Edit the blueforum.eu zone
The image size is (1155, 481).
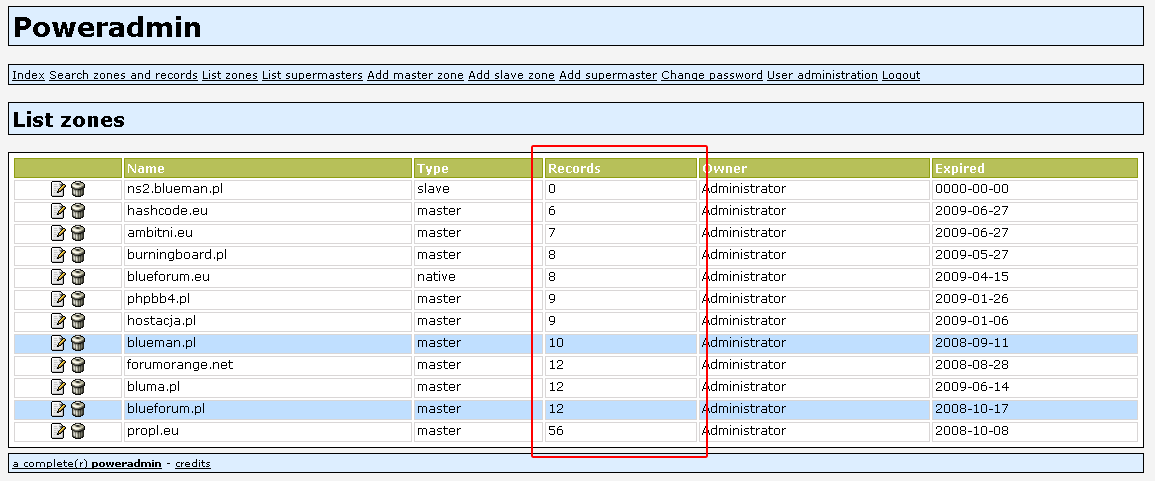click(x=58, y=277)
